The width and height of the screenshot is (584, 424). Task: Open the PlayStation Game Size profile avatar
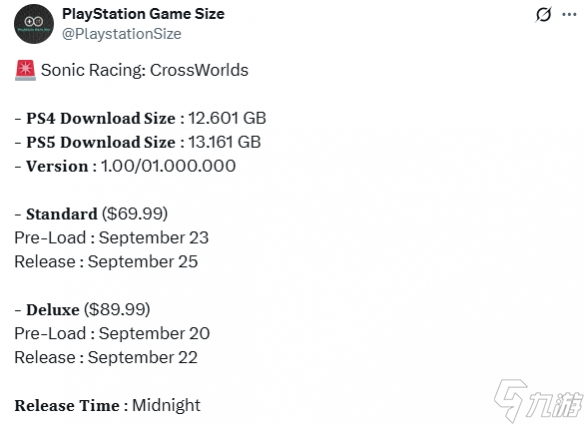pyautogui.click(x=34, y=24)
